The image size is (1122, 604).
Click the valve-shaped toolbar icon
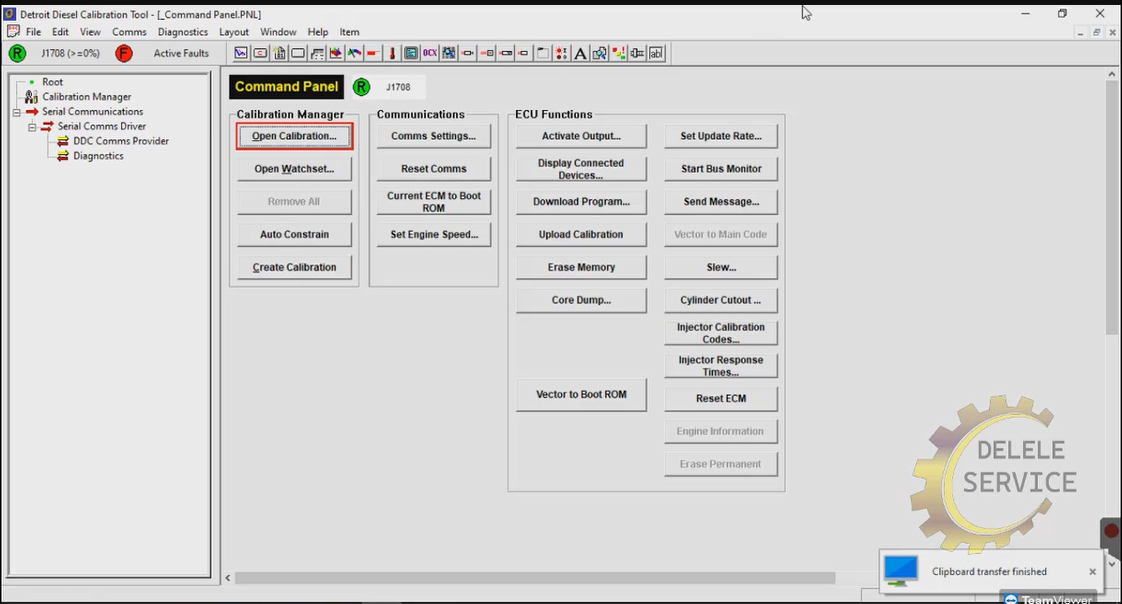click(x=637, y=53)
